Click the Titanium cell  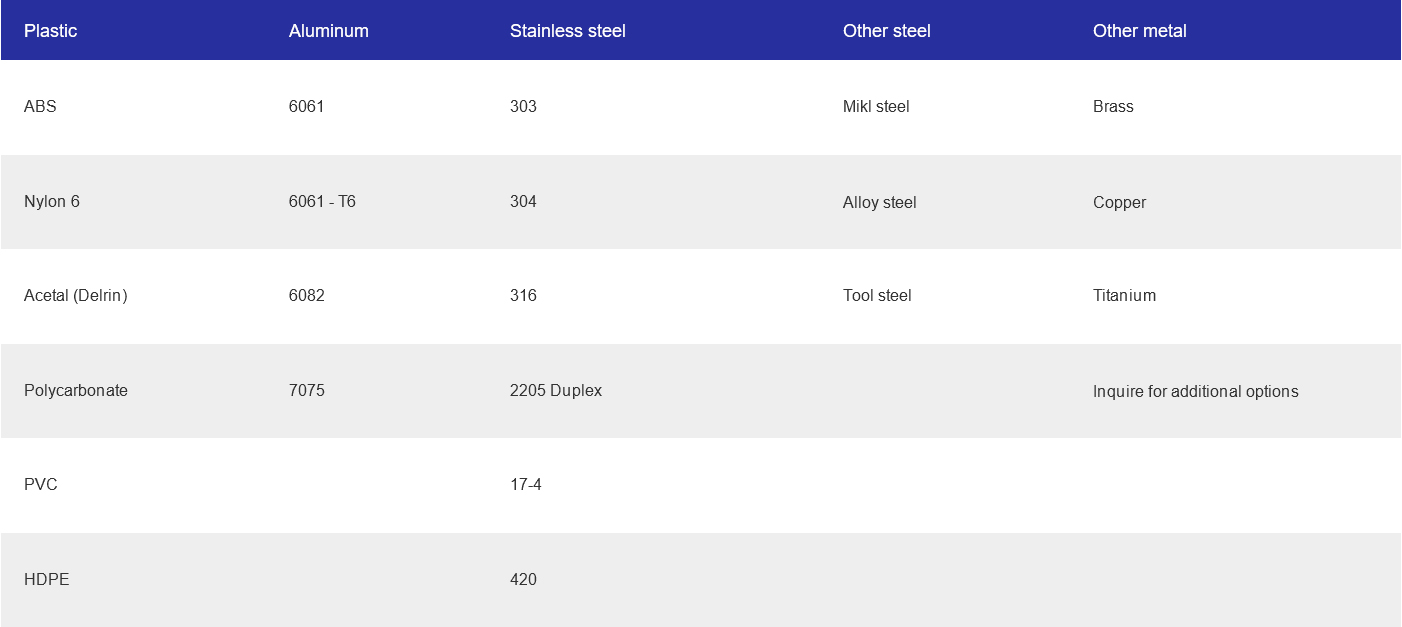click(x=1124, y=295)
